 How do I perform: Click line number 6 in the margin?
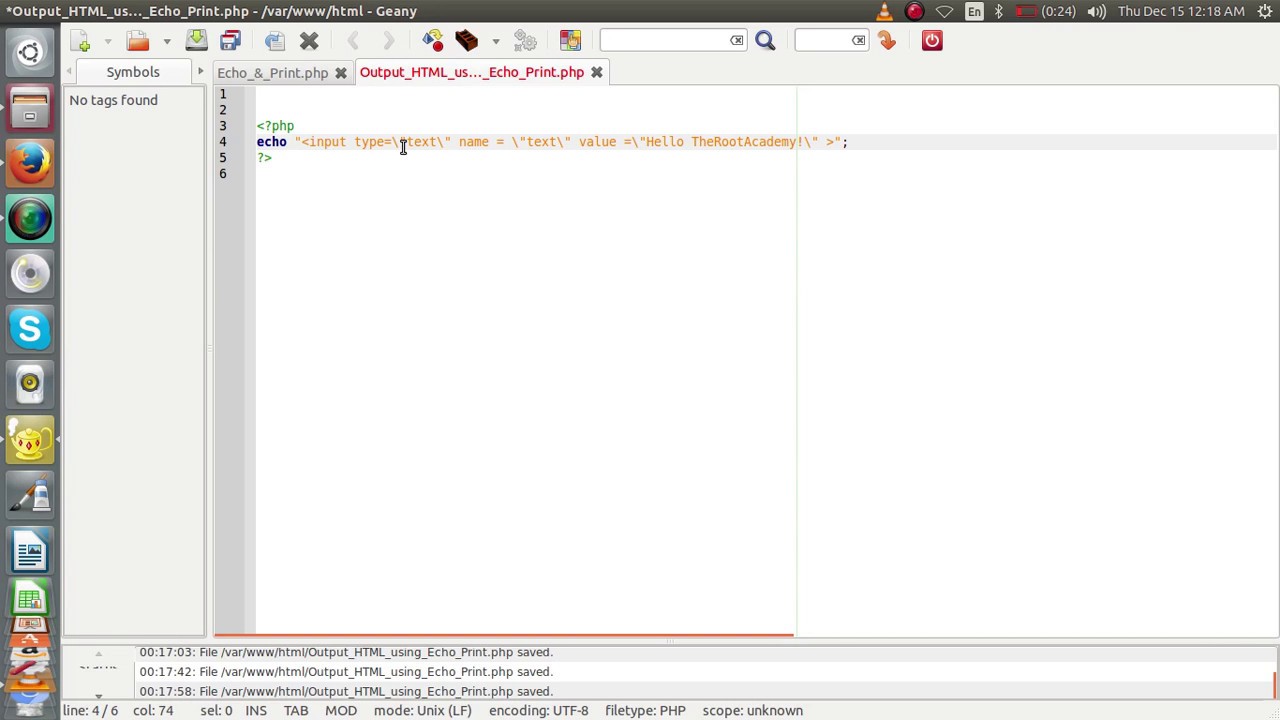pos(223,174)
